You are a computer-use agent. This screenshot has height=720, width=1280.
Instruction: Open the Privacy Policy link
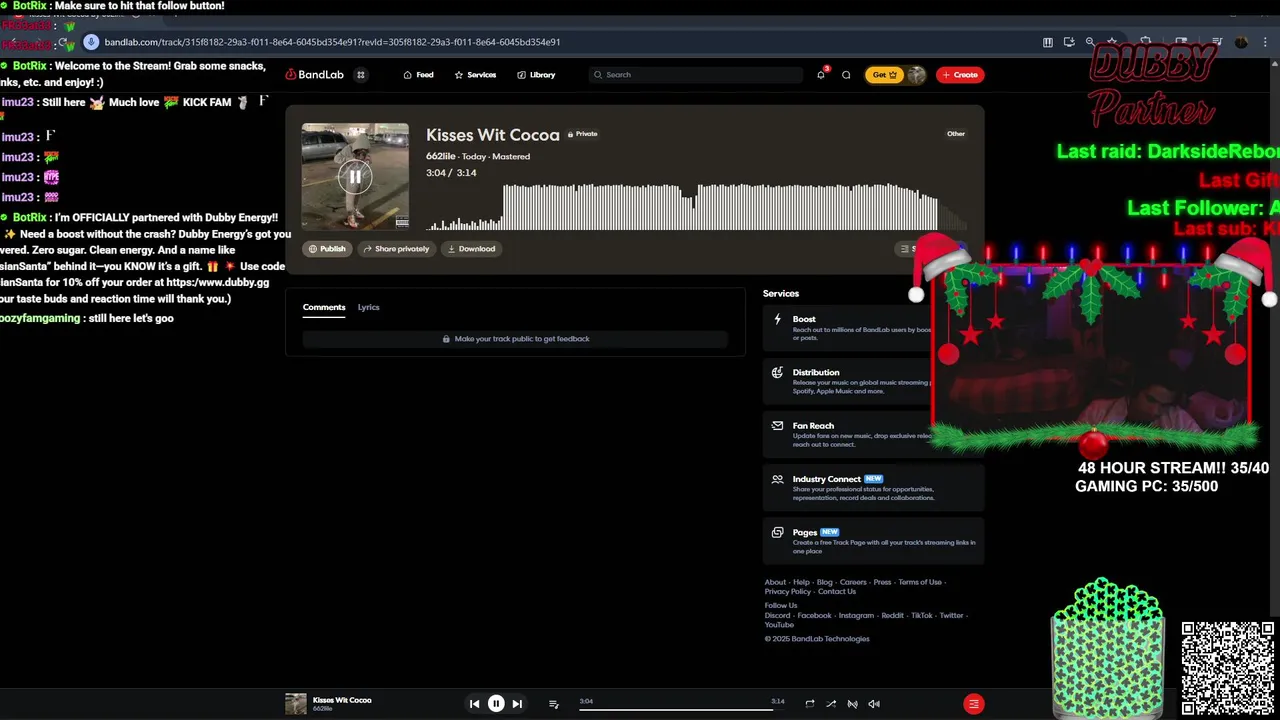[788, 591]
